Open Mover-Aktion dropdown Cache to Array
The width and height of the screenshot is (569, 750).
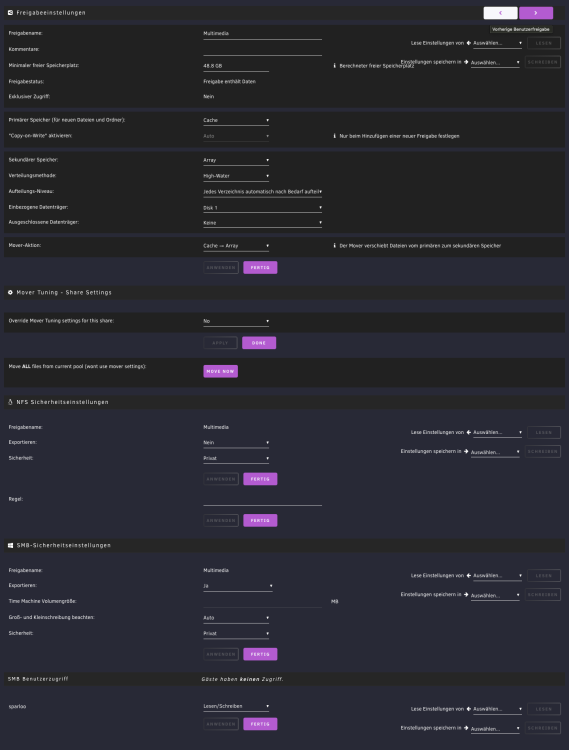(236, 246)
